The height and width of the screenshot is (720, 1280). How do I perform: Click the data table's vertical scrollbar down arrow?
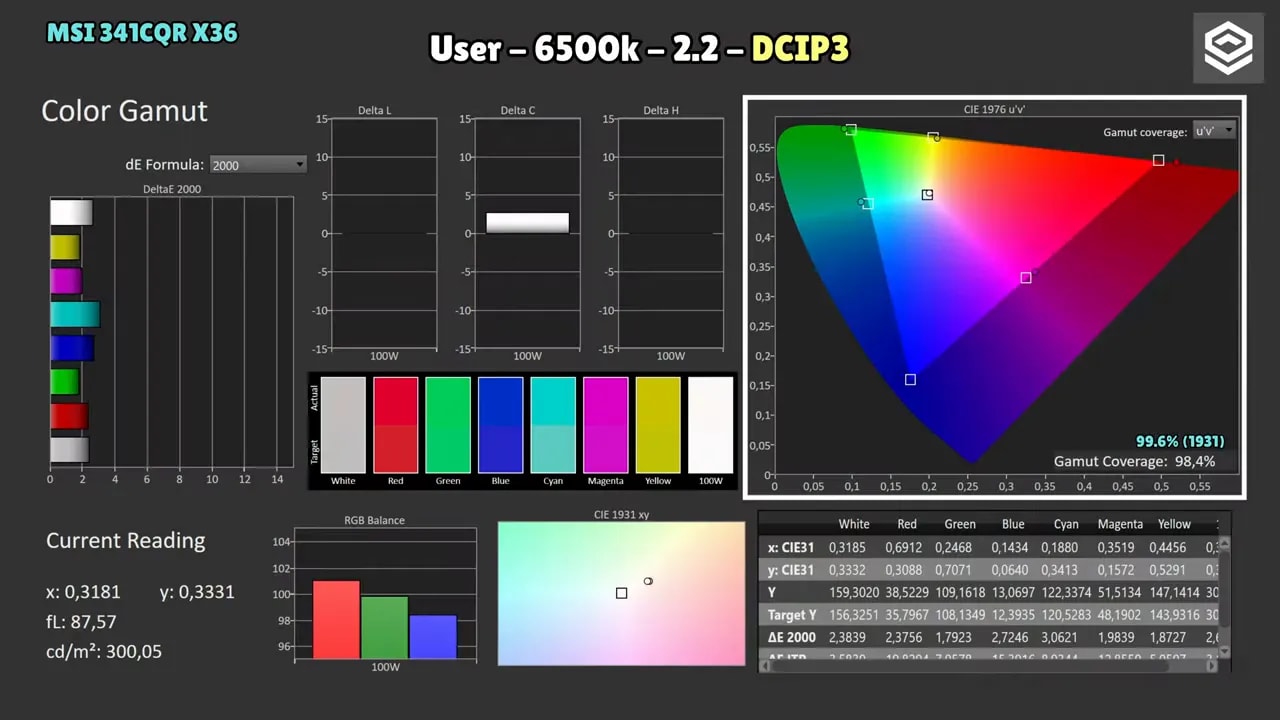pos(1226,652)
